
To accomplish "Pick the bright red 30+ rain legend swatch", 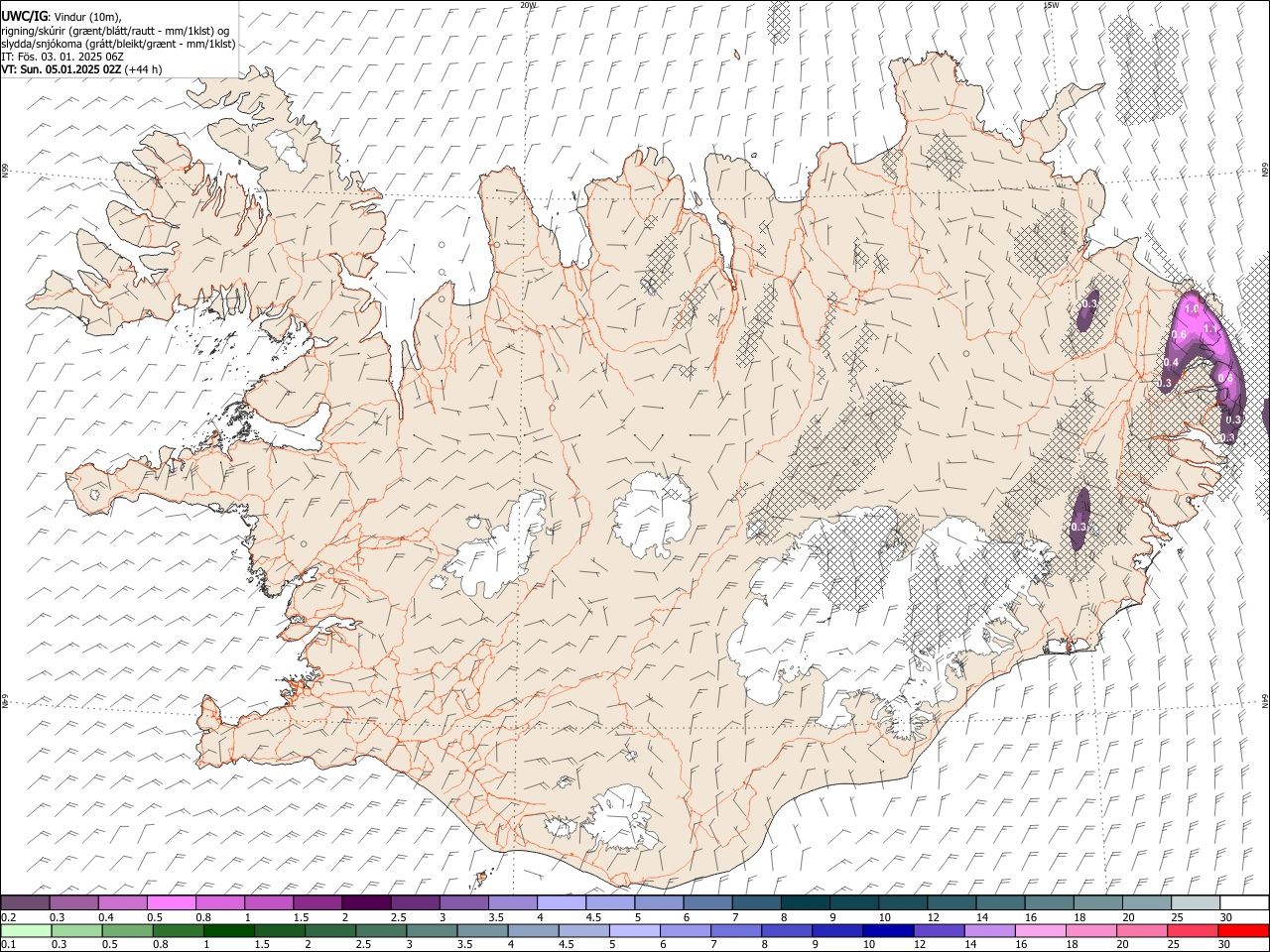I will point(1242,930).
